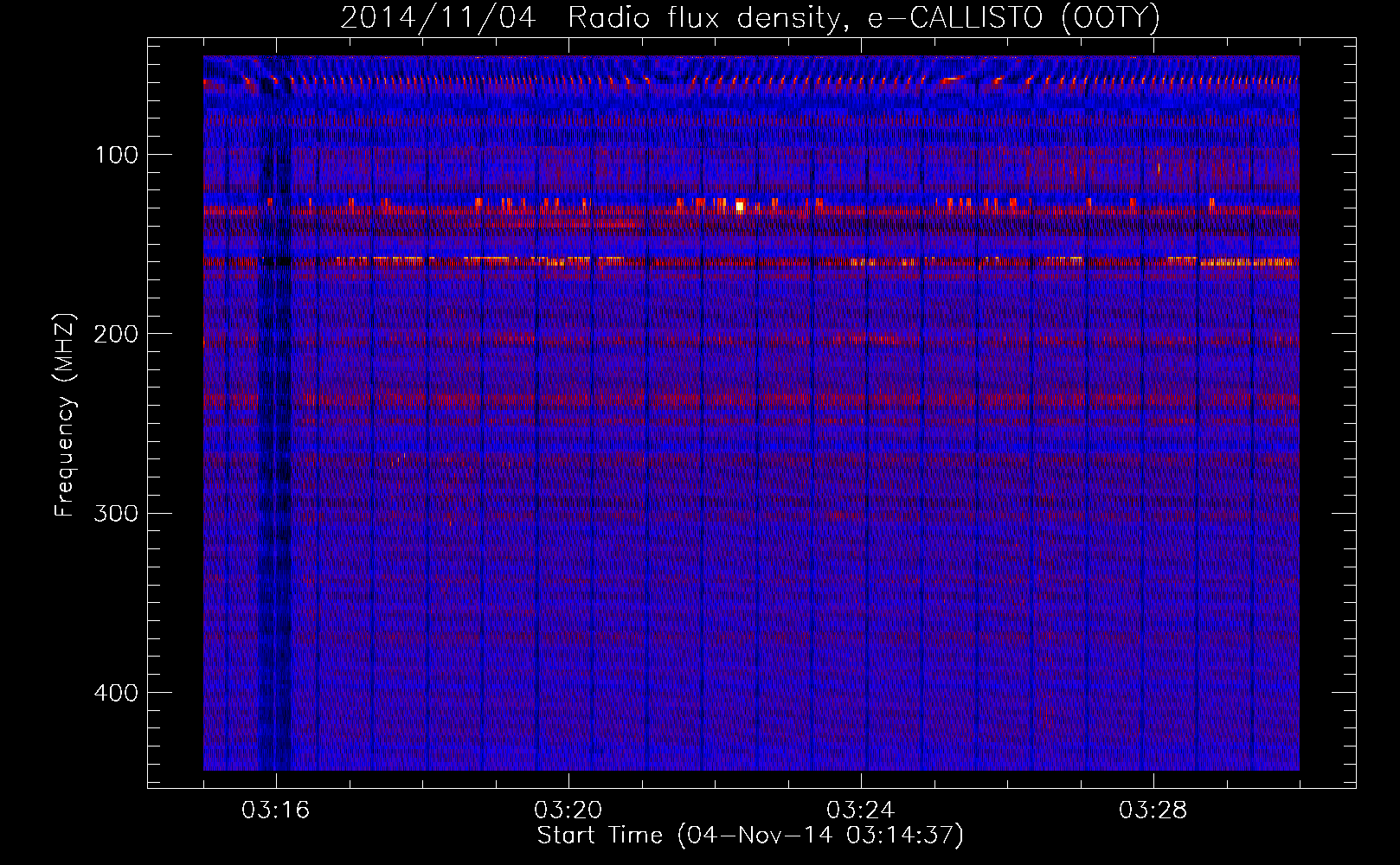Click the 03:20 time tick label
Image resolution: width=1400 pixels, height=865 pixels.
click(x=568, y=811)
